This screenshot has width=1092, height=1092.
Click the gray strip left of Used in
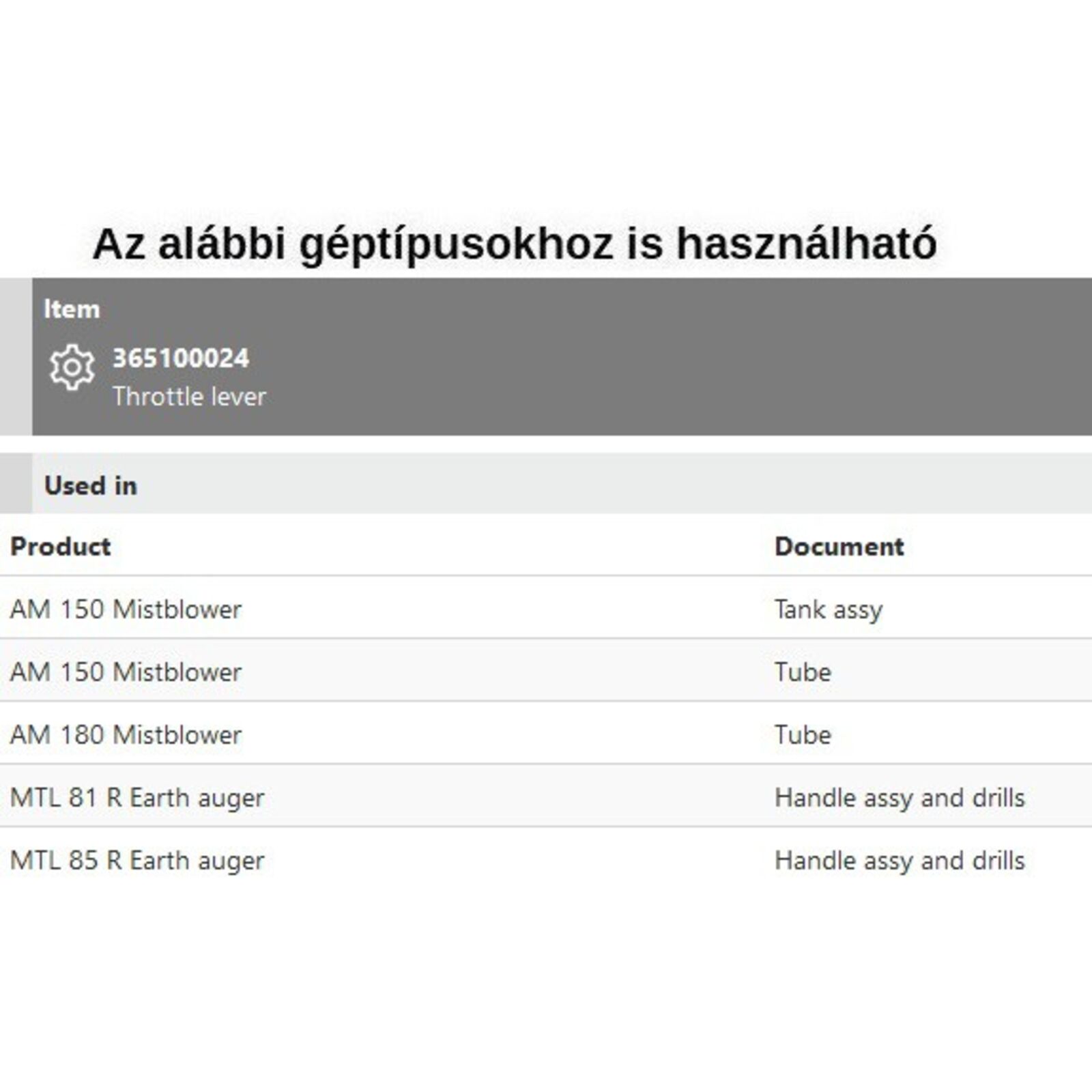pyautogui.click(x=16, y=483)
